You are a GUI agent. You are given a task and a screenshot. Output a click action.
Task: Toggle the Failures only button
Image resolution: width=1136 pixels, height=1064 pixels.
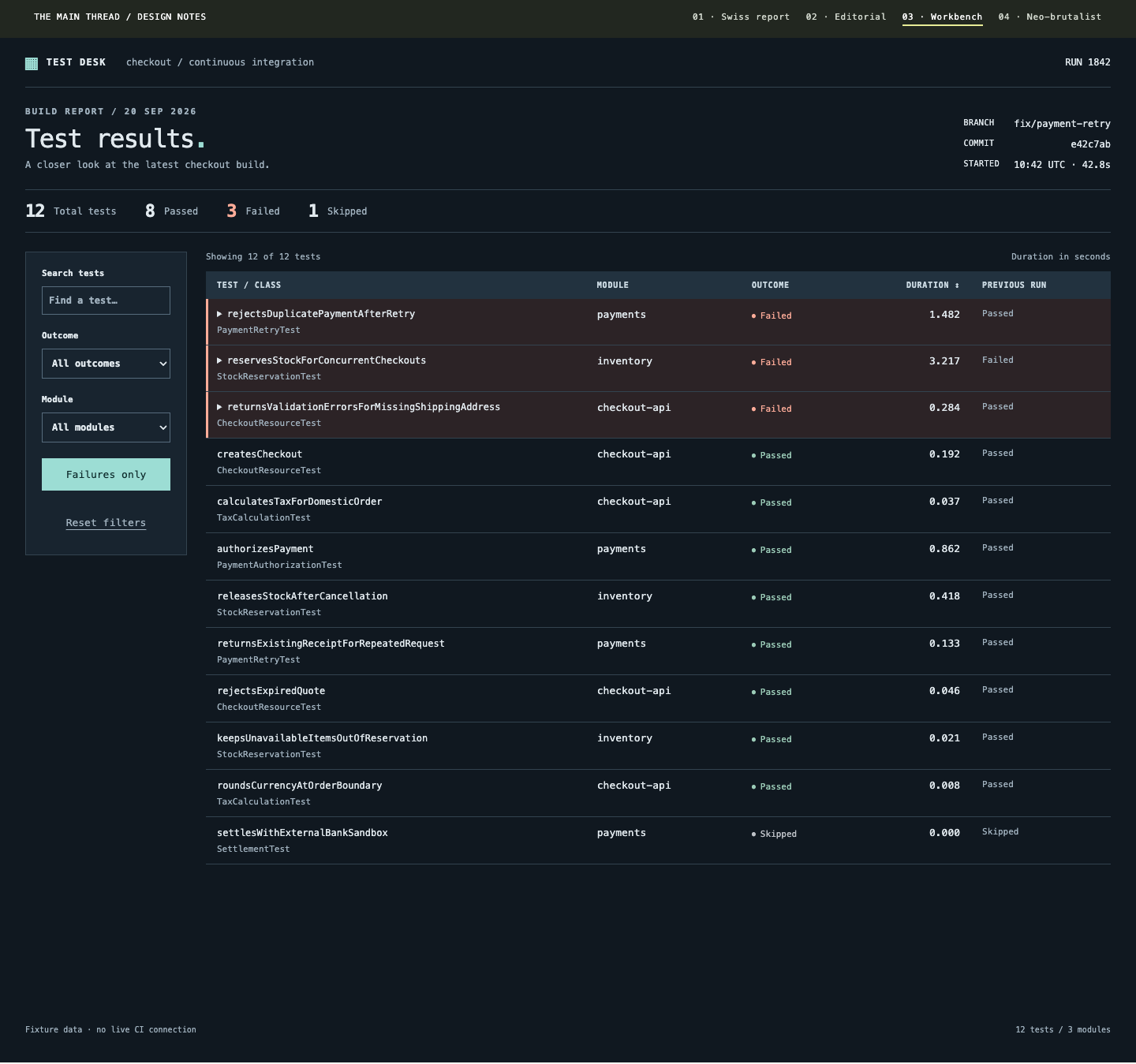click(x=106, y=475)
